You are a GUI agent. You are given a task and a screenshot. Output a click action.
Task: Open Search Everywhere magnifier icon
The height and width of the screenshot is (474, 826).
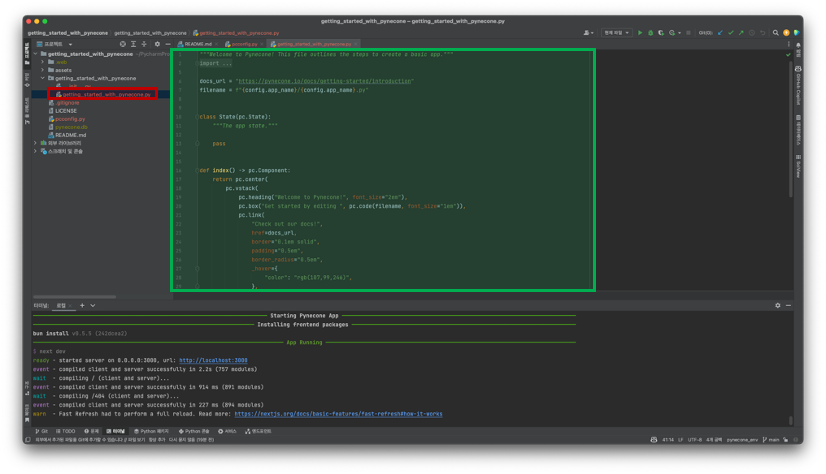tap(775, 33)
